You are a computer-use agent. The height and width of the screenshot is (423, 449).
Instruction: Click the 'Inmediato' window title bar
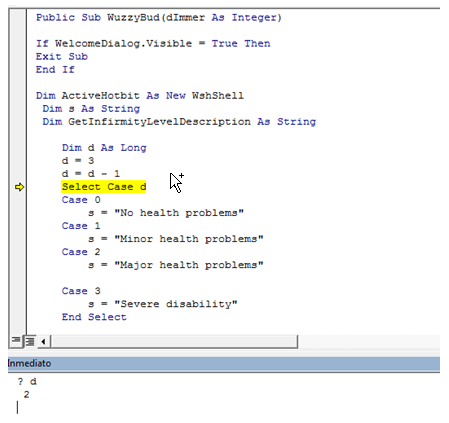[x=224, y=363]
